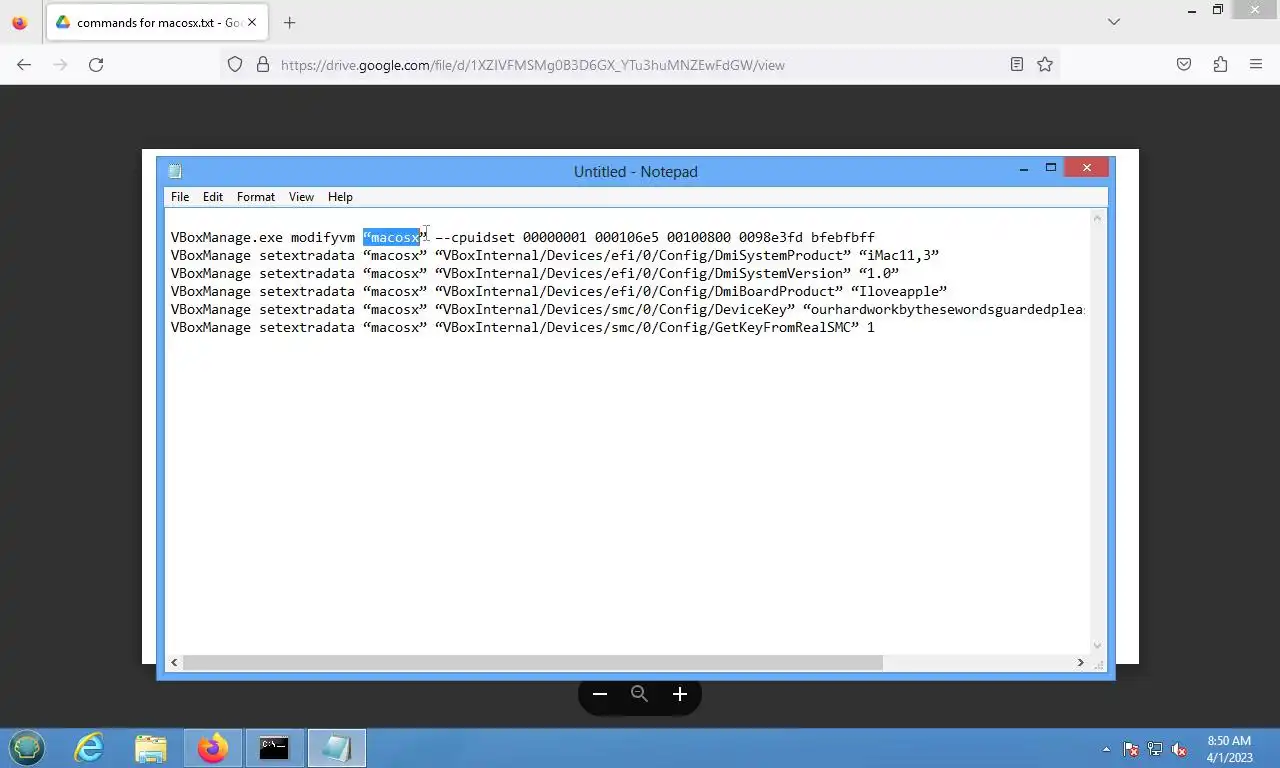Click the Notepad vertical scroll down arrow
The image size is (1280, 768).
[1097, 646]
